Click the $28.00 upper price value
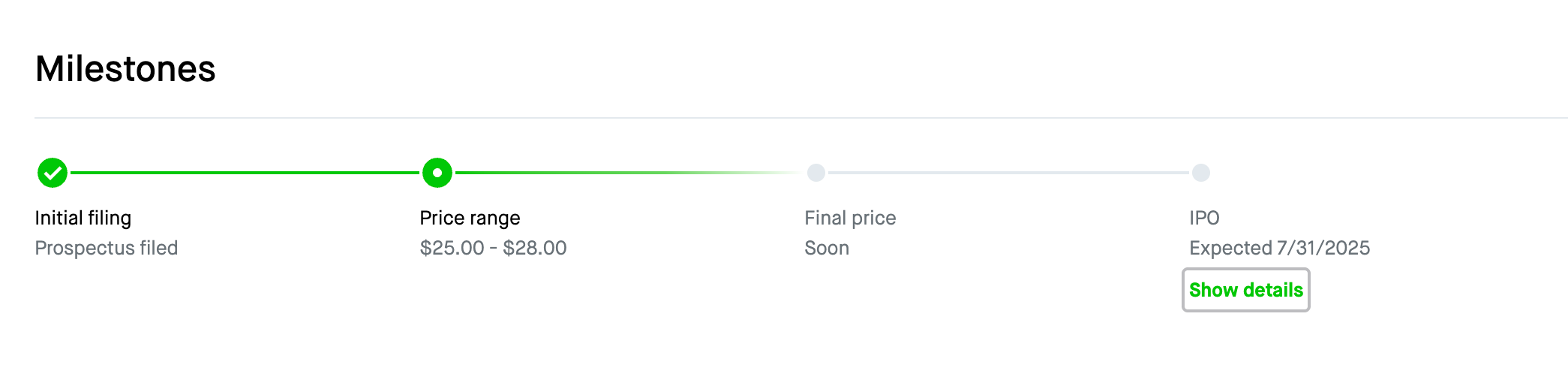The height and width of the screenshot is (383, 1568). coord(535,248)
